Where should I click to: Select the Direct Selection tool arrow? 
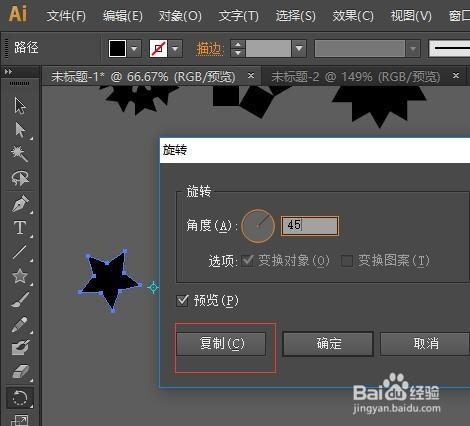click(x=20, y=130)
